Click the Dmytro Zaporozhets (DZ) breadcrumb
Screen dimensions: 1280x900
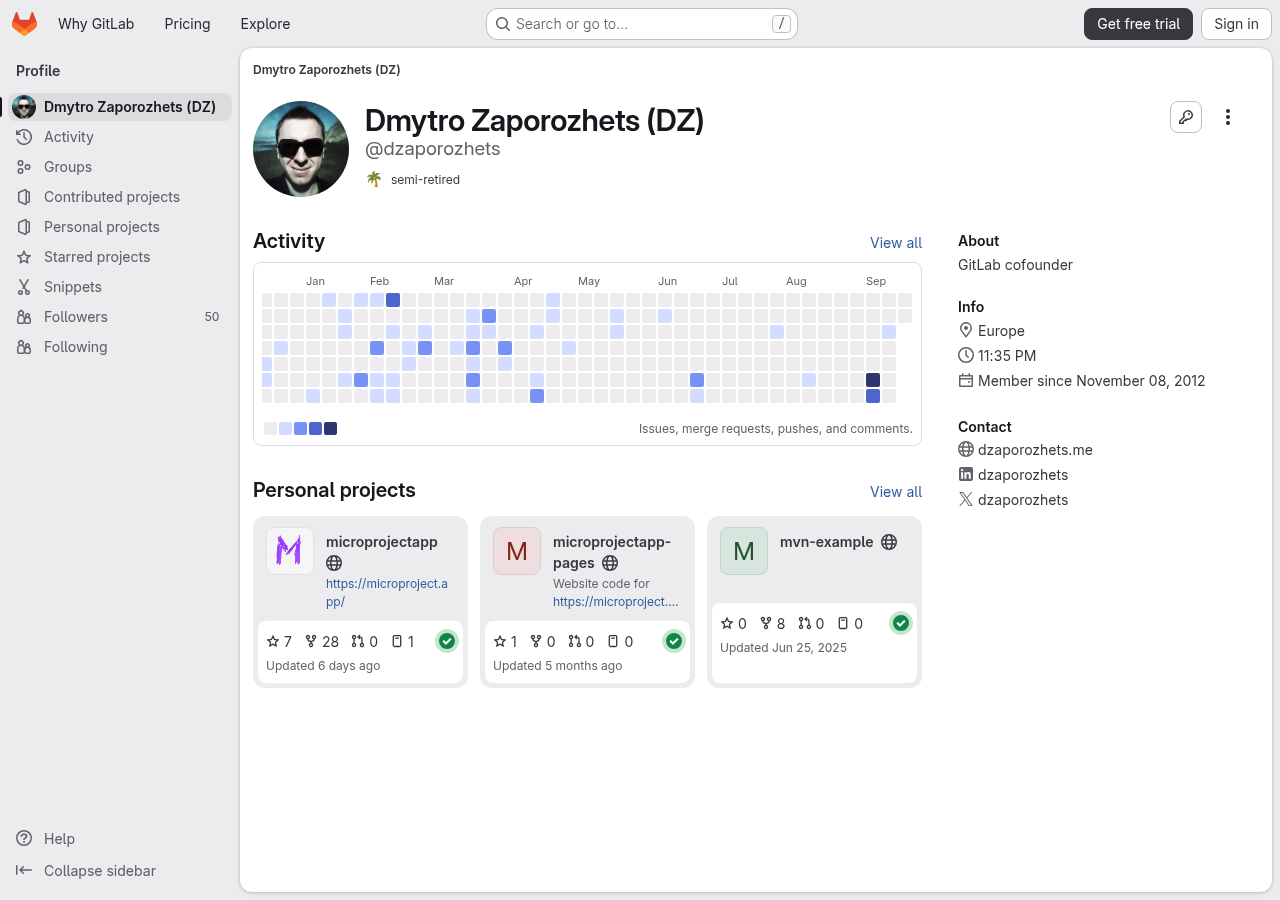(327, 70)
